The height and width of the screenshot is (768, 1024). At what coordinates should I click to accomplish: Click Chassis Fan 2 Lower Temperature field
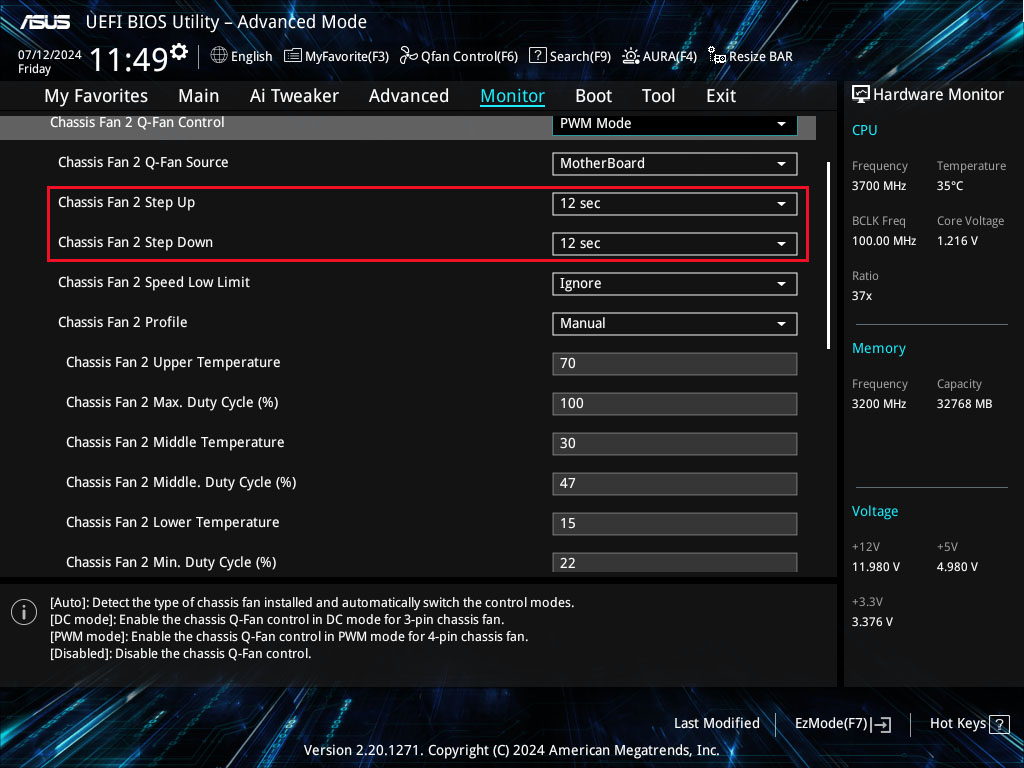[675, 523]
